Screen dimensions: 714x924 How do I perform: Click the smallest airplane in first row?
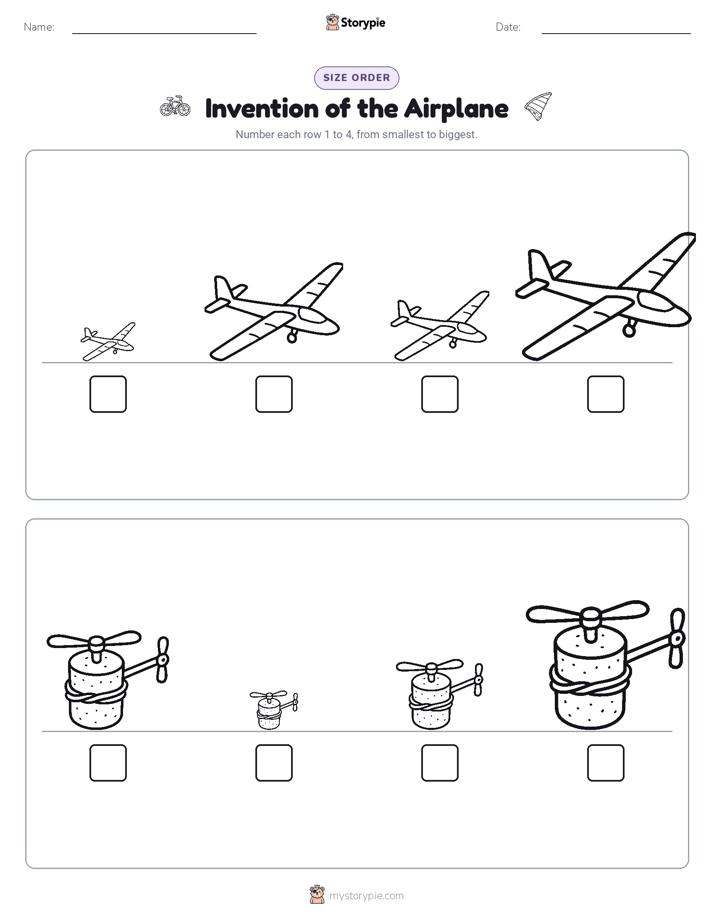(x=108, y=341)
